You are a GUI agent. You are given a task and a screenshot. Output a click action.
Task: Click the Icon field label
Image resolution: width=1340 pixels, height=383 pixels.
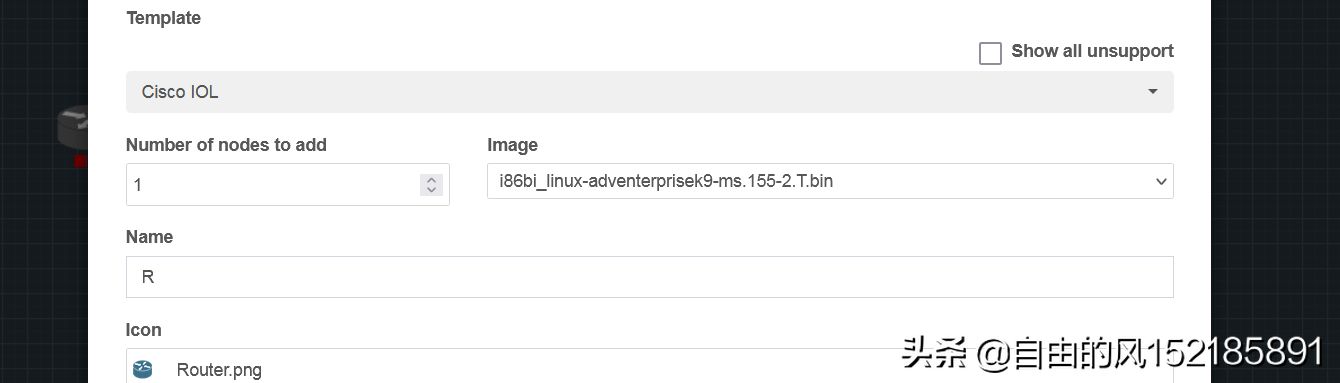tap(143, 330)
